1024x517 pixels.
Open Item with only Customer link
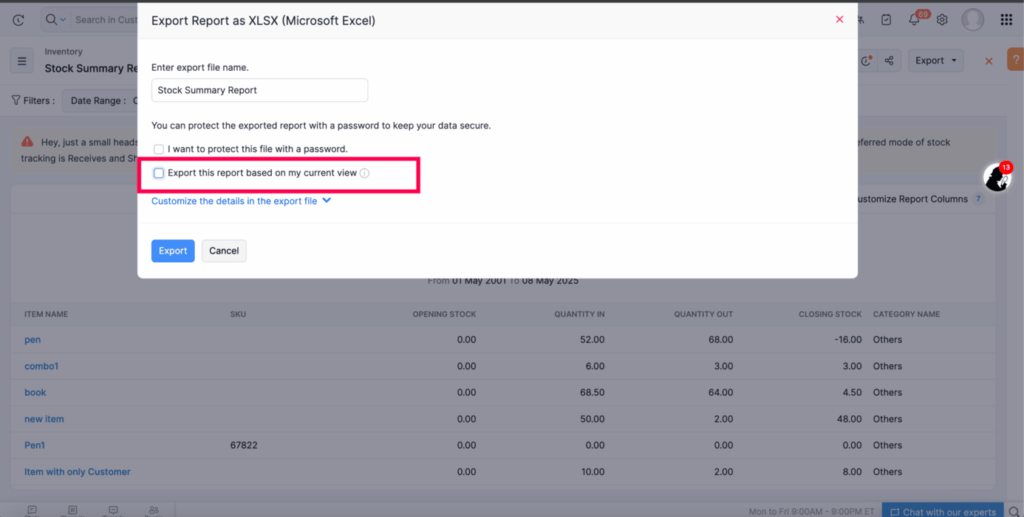pos(77,471)
